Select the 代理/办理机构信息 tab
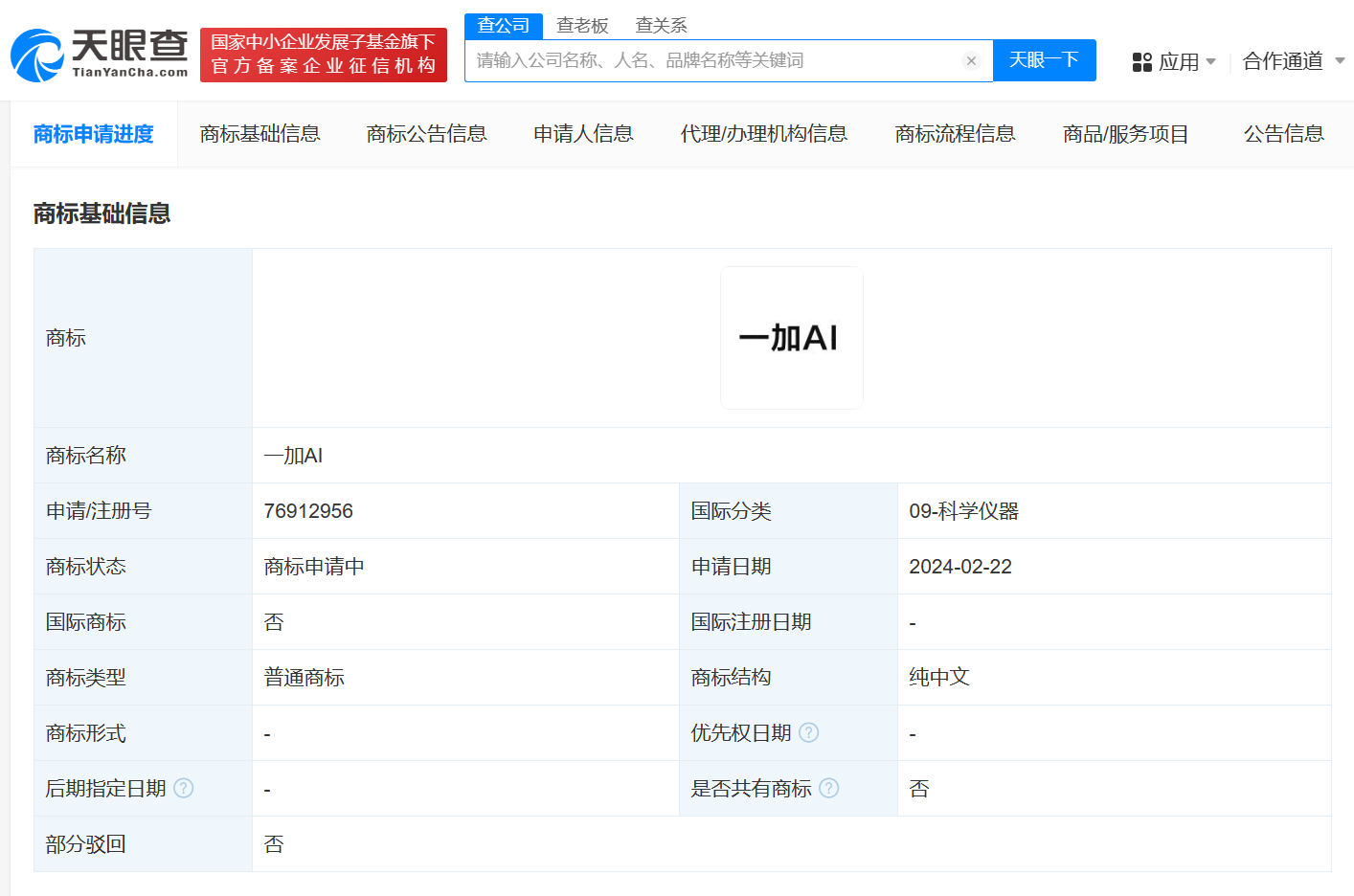 point(763,134)
